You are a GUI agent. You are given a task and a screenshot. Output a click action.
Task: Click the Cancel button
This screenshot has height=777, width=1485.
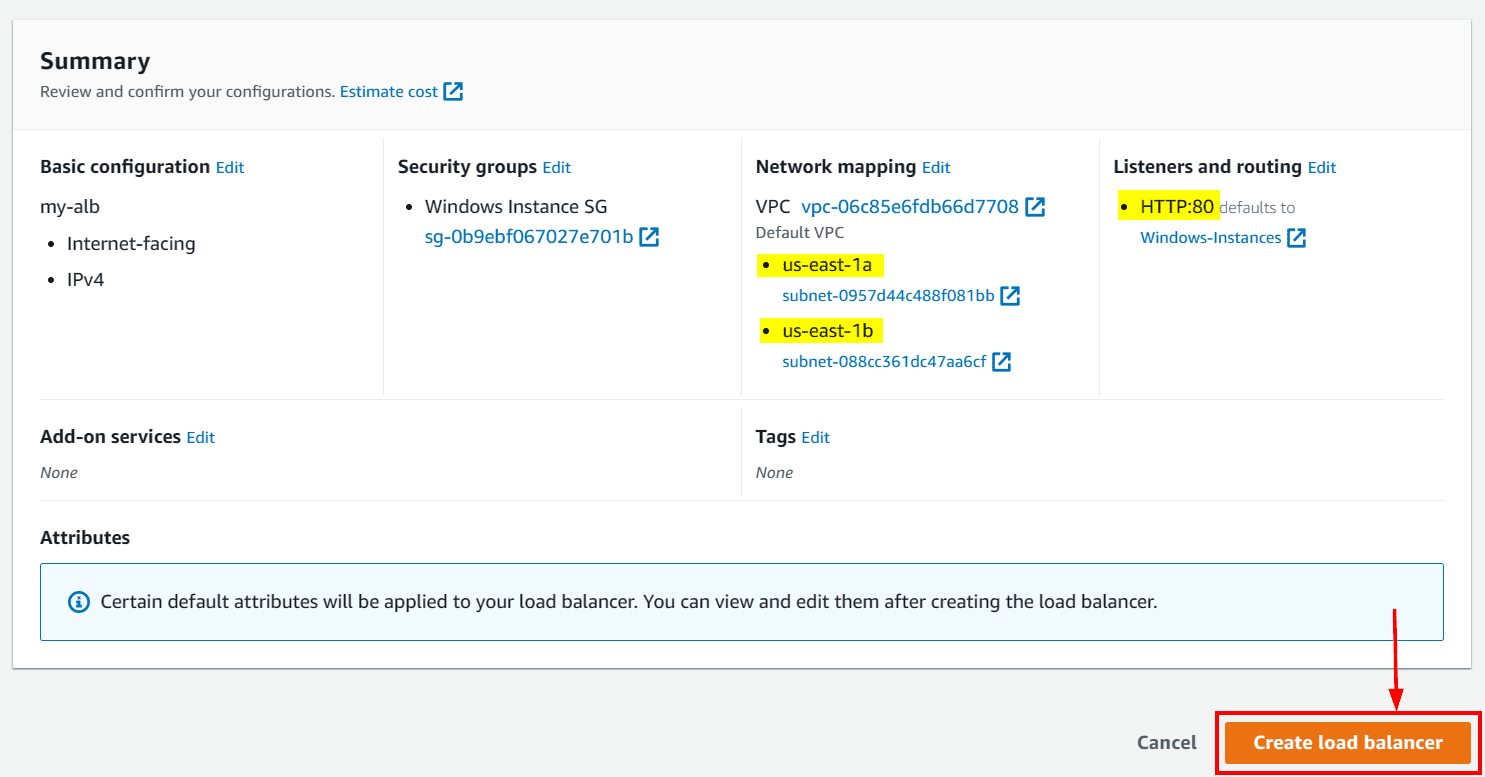[1166, 742]
